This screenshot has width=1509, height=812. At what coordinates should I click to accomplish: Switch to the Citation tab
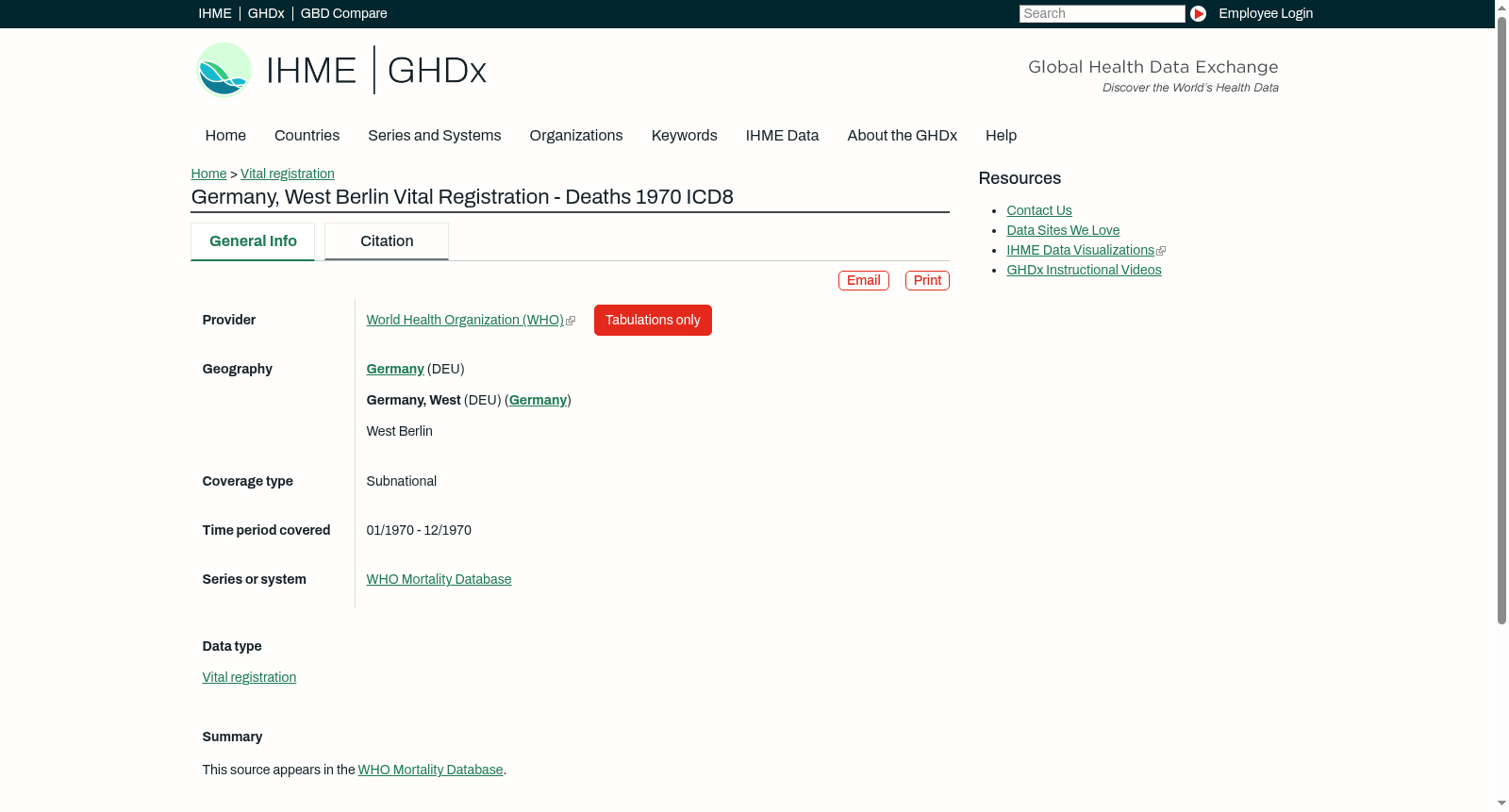pyautogui.click(x=387, y=241)
